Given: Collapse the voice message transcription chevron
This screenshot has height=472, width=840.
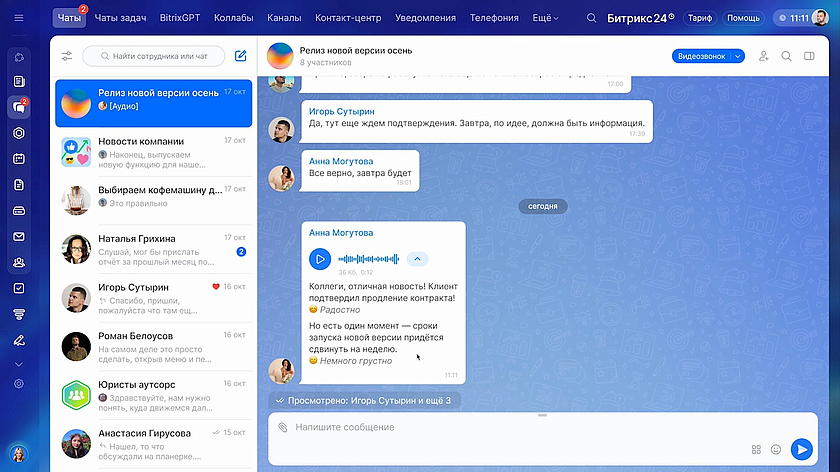Looking at the screenshot, I should [418, 259].
